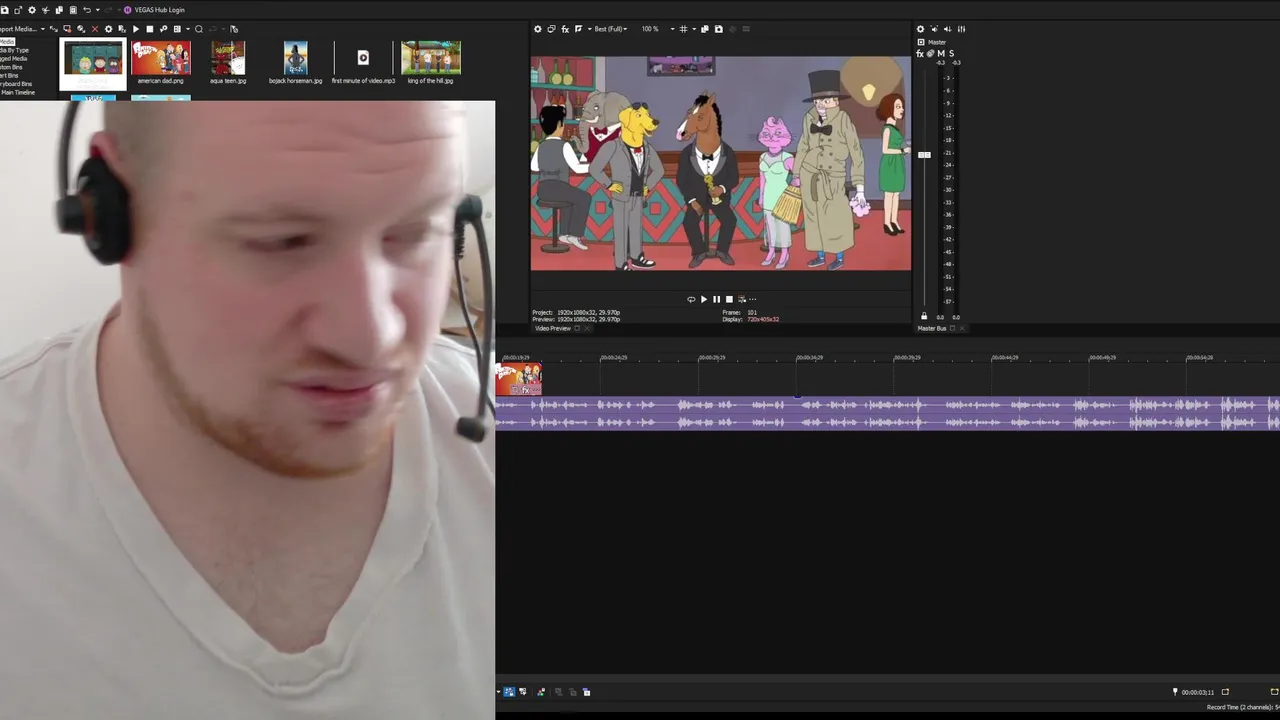The height and width of the screenshot is (720, 1280).
Task: Save preview snapshot to file
Action: [x=719, y=29]
